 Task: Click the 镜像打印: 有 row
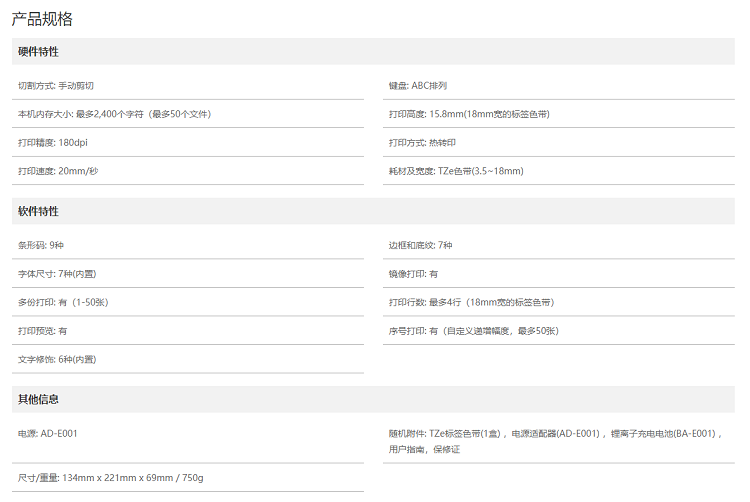[x=559, y=273]
